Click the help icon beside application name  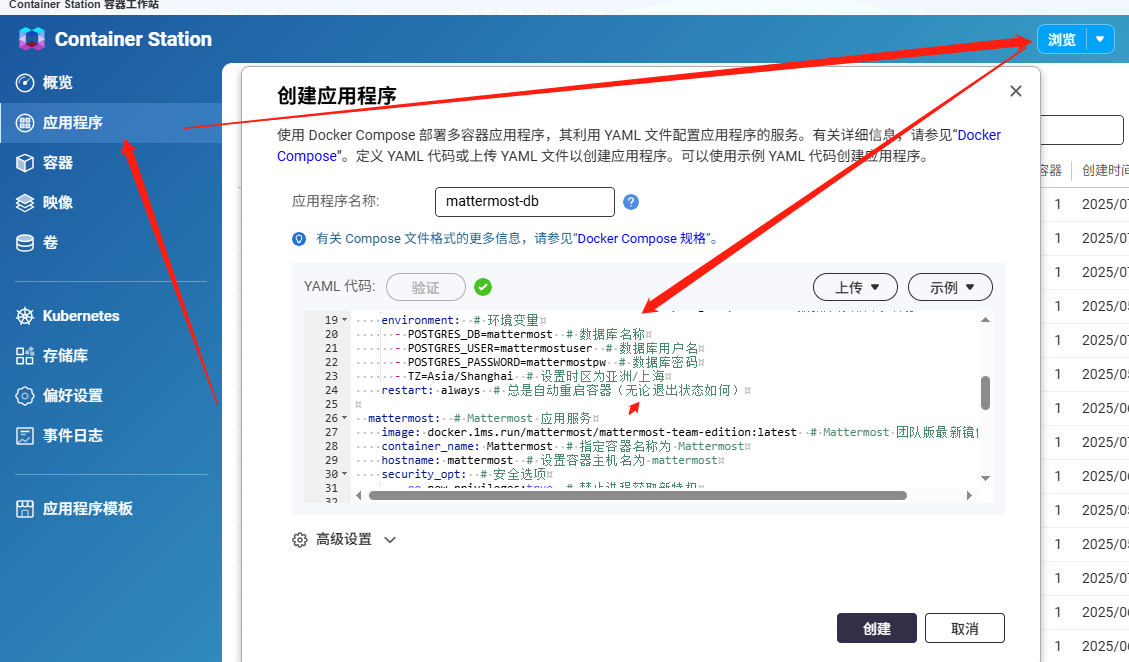631,202
